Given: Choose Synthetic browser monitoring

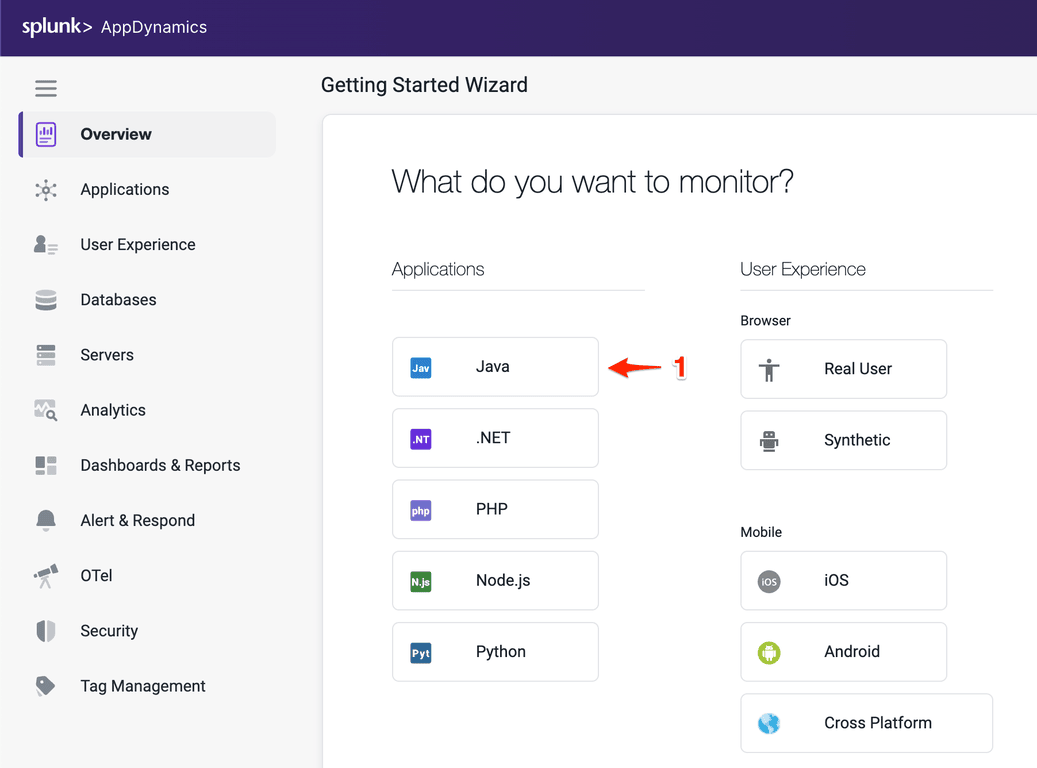Looking at the screenshot, I should pyautogui.click(x=843, y=440).
